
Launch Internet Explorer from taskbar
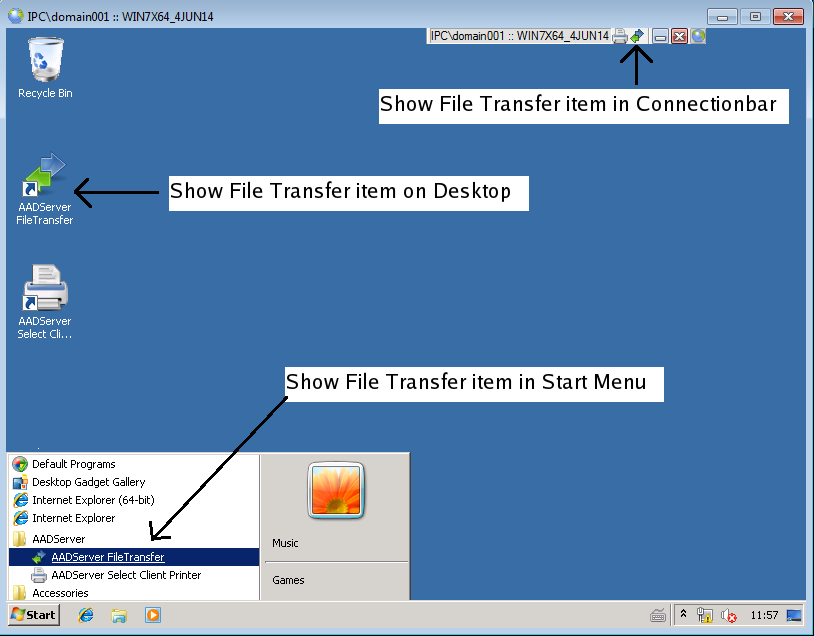(x=86, y=615)
